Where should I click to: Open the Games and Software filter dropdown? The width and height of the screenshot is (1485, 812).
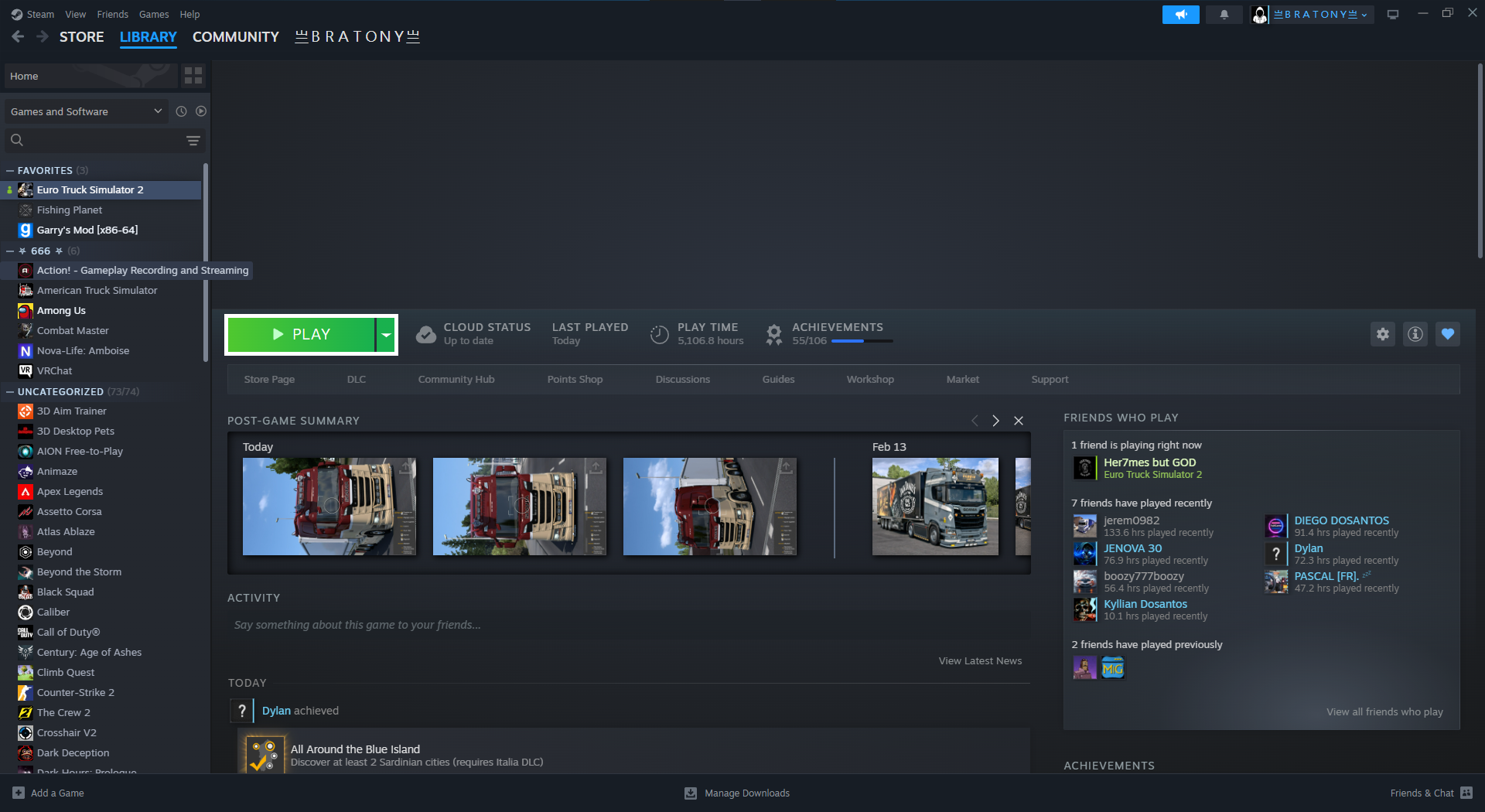[87, 111]
